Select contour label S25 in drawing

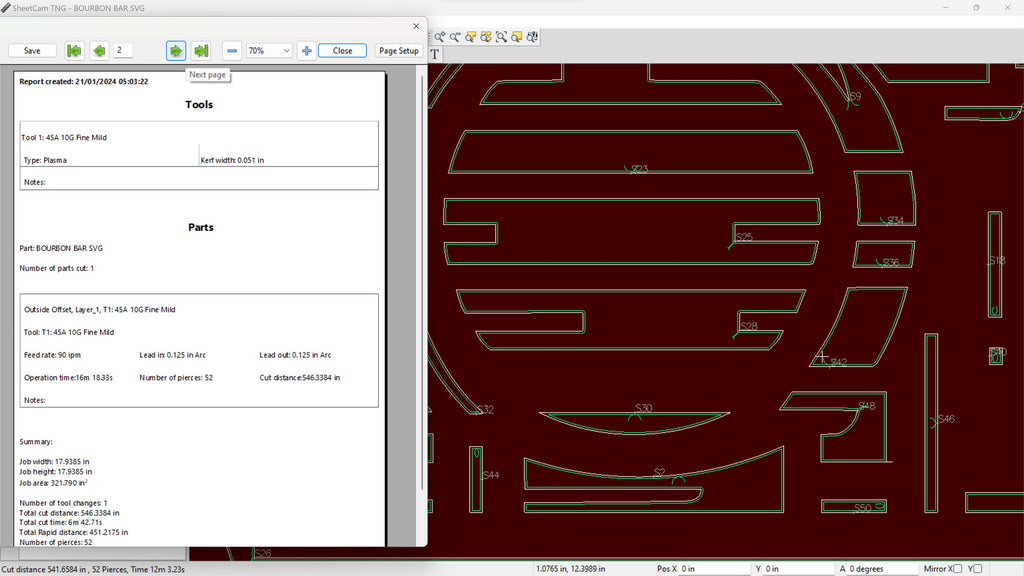744,237
